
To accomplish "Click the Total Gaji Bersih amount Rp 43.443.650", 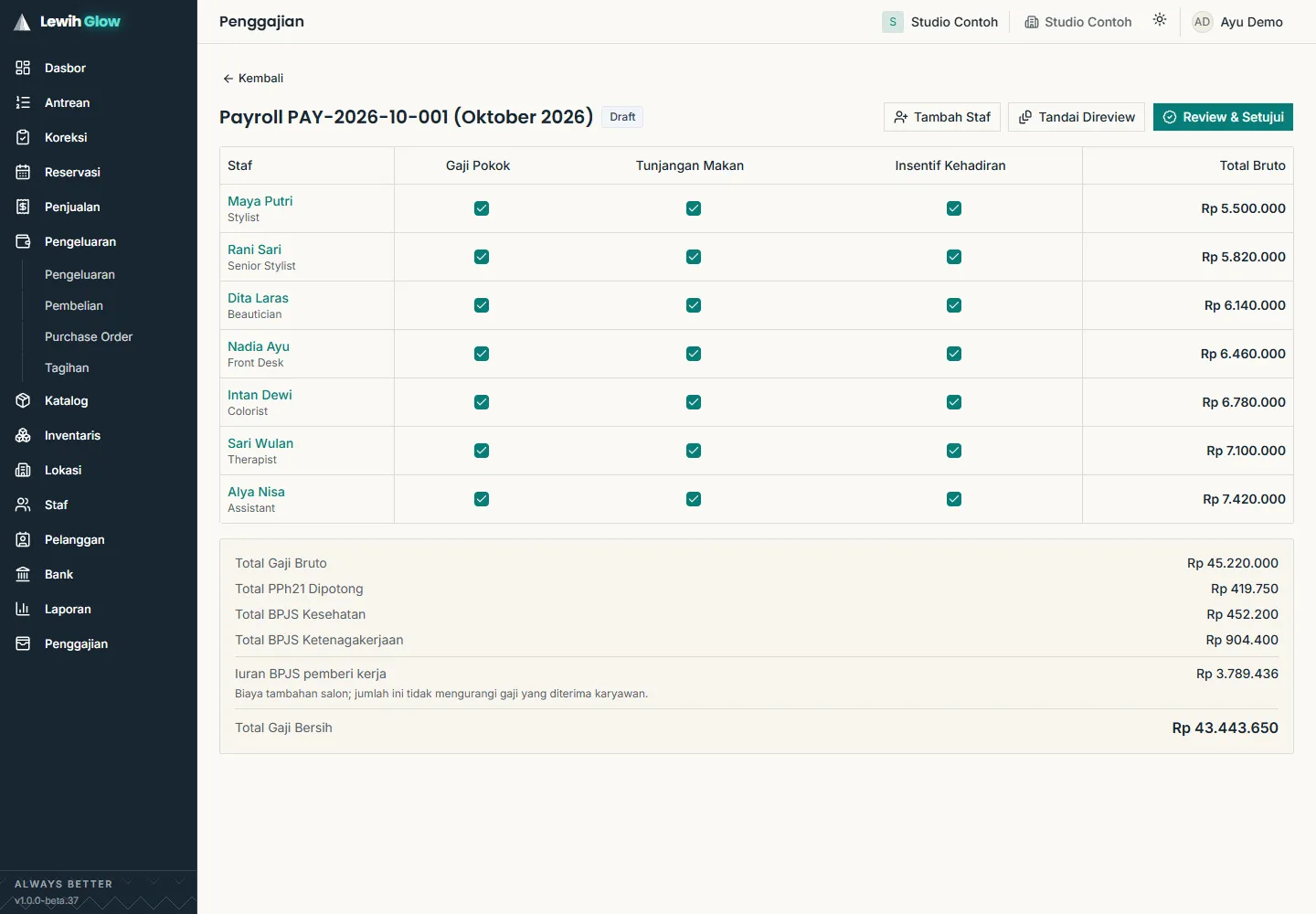I will [x=1225, y=728].
